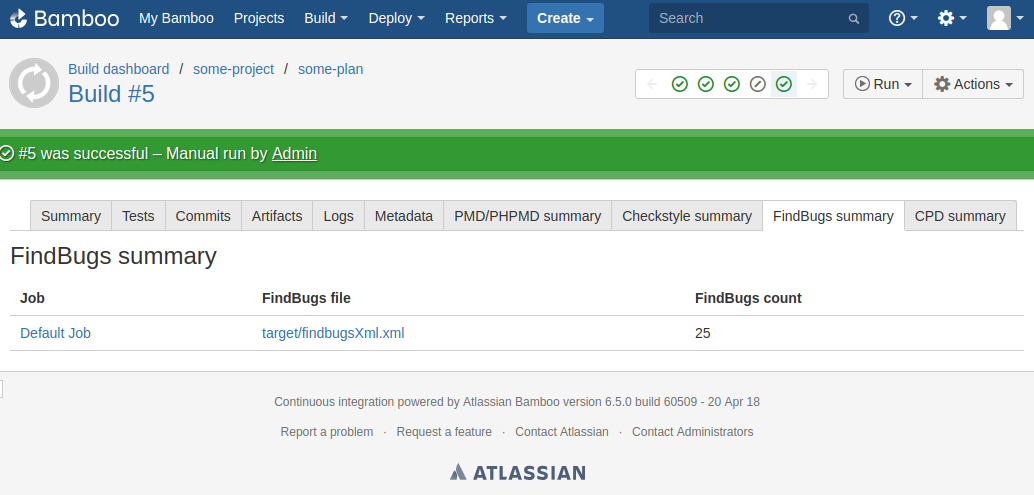Switch to the Summary tab

(71, 216)
